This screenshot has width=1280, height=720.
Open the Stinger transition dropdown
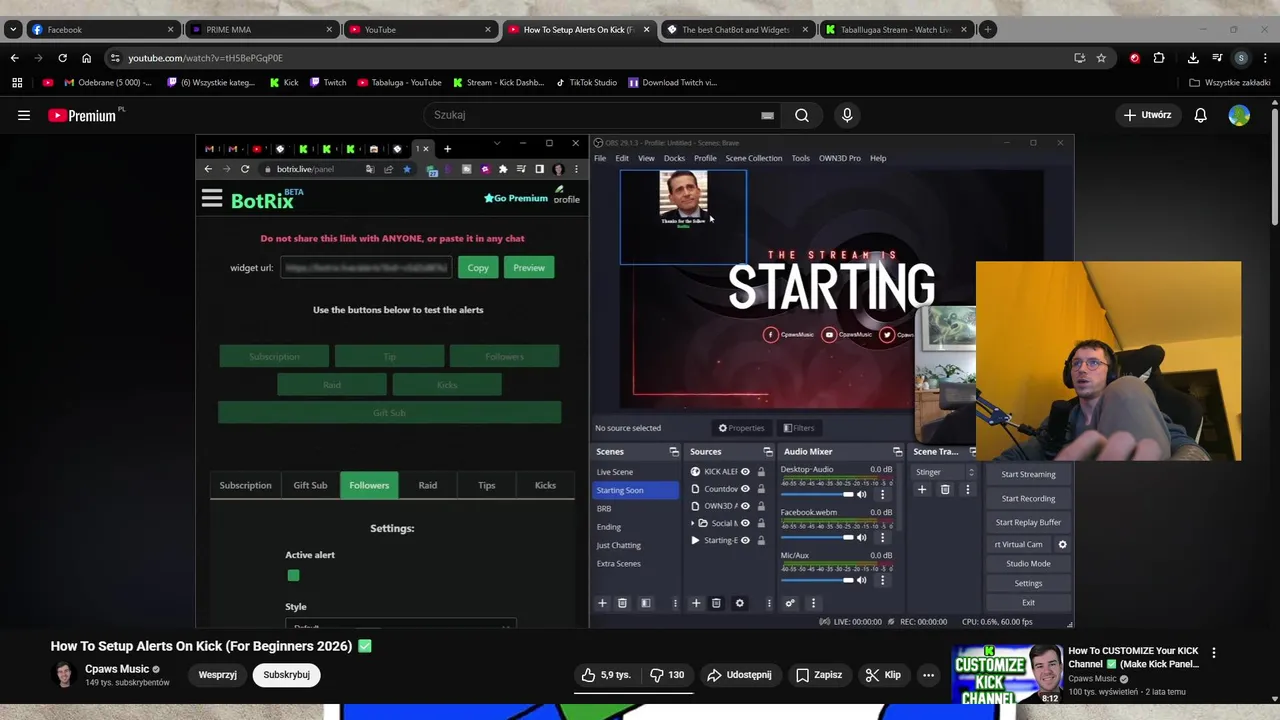pyautogui.click(x=944, y=472)
